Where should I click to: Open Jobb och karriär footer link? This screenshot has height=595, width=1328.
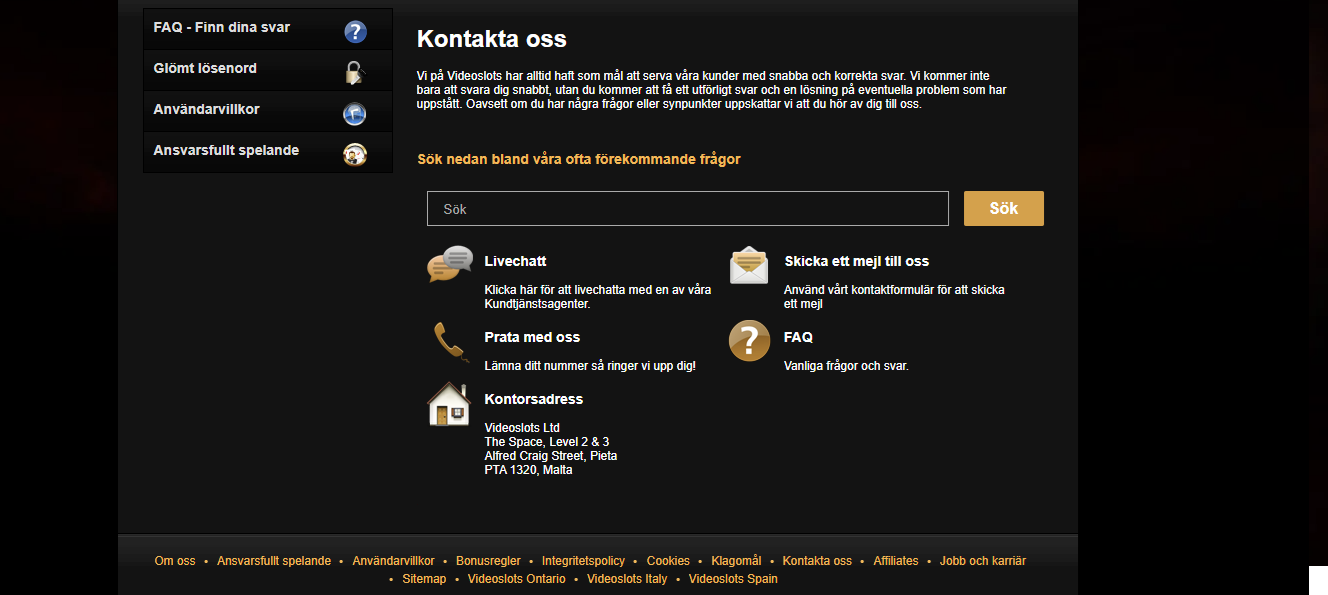[983, 561]
